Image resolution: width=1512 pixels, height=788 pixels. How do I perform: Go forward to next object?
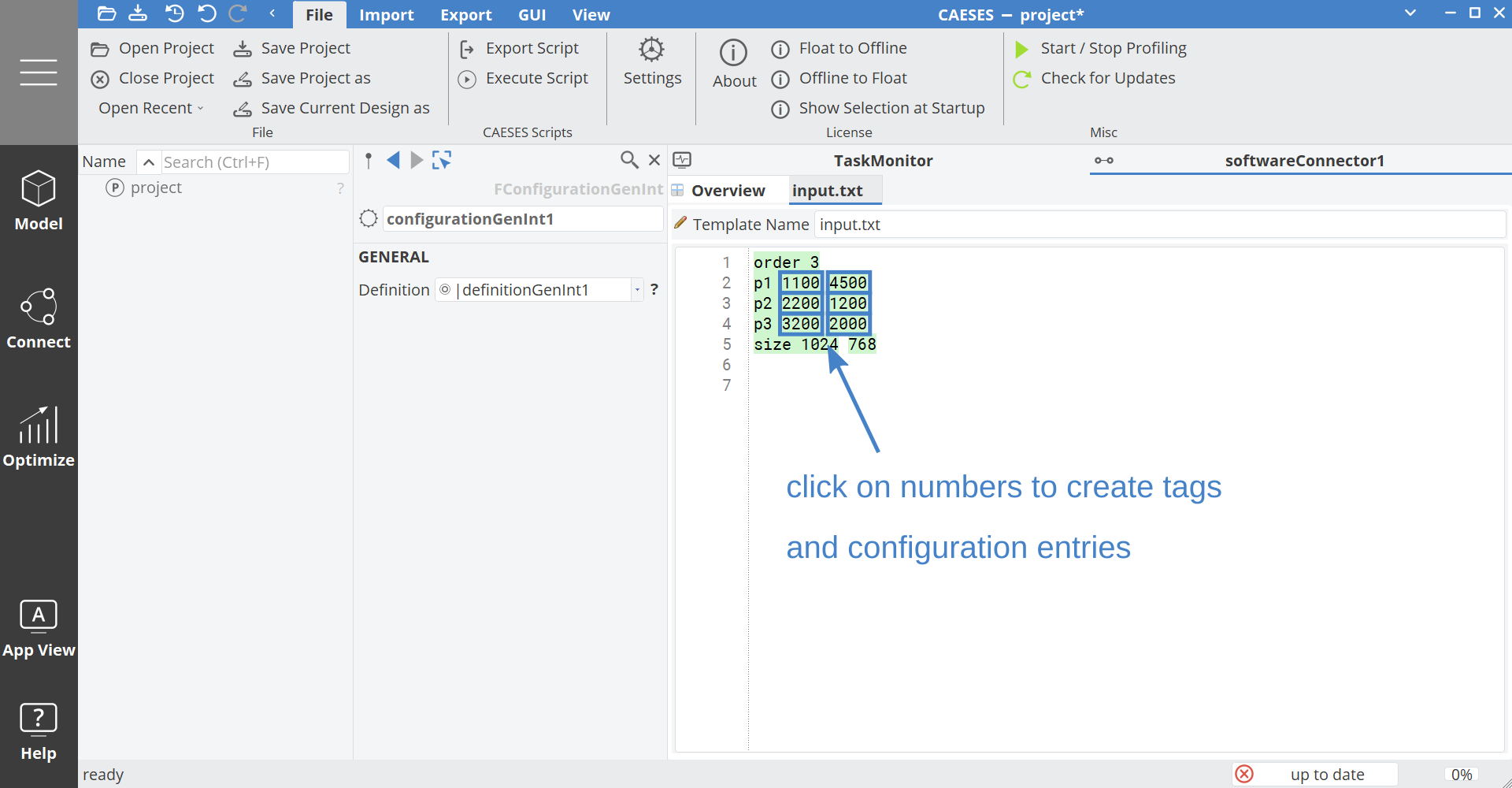pyautogui.click(x=417, y=161)
